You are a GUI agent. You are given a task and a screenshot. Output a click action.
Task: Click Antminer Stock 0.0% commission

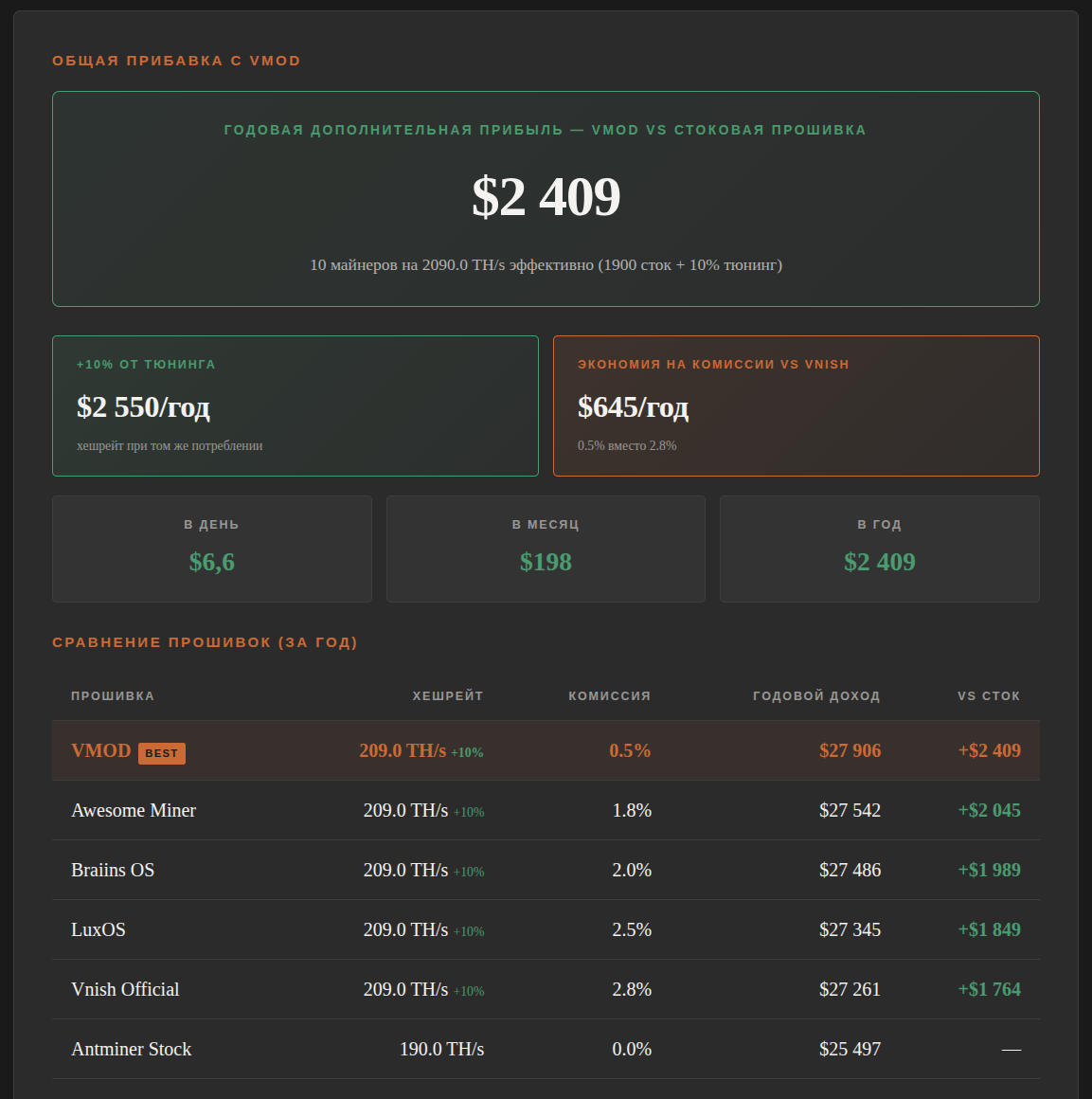632,1049
